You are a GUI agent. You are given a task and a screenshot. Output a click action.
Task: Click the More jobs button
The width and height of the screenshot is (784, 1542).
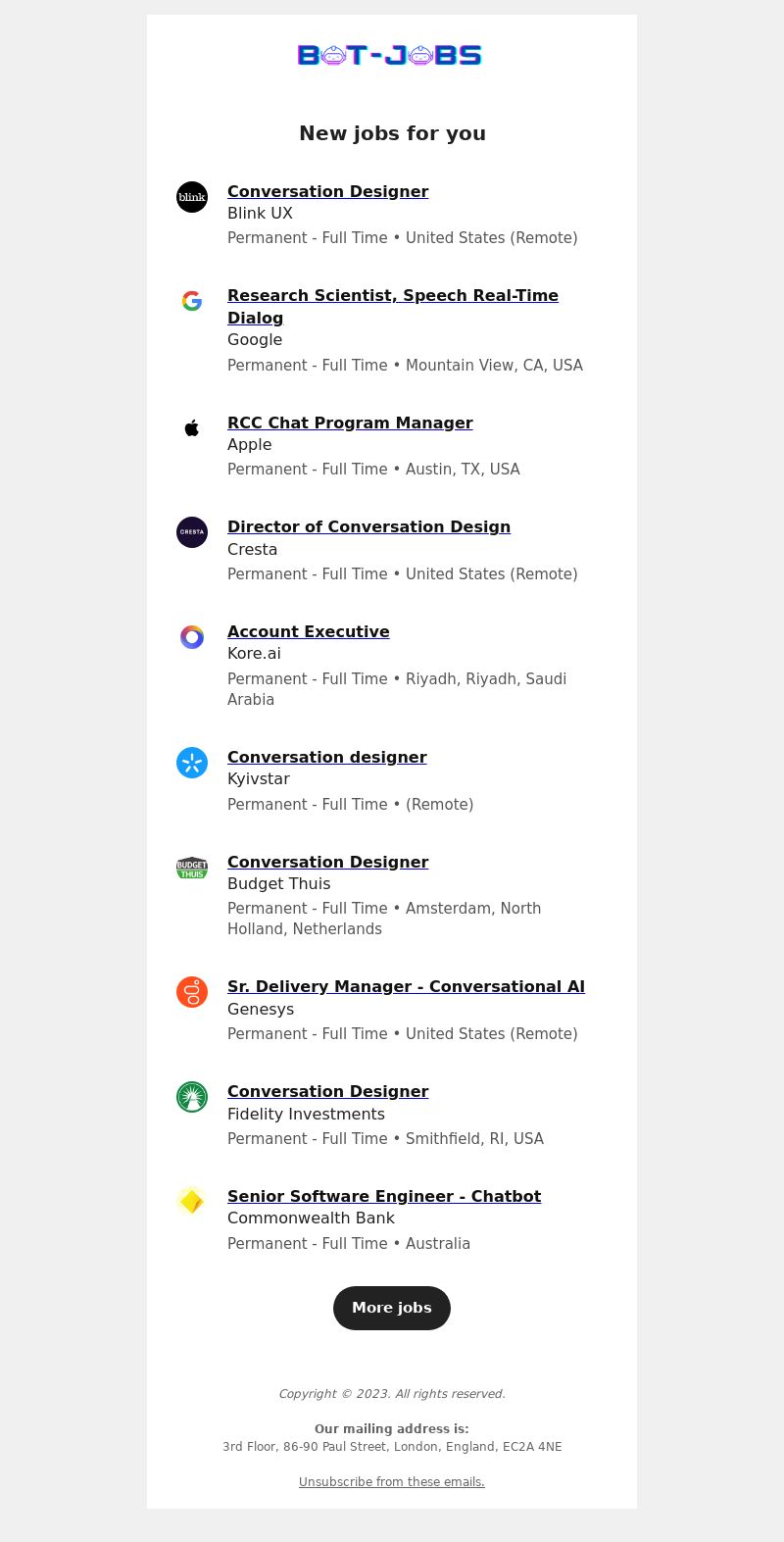coord(392,1308)
